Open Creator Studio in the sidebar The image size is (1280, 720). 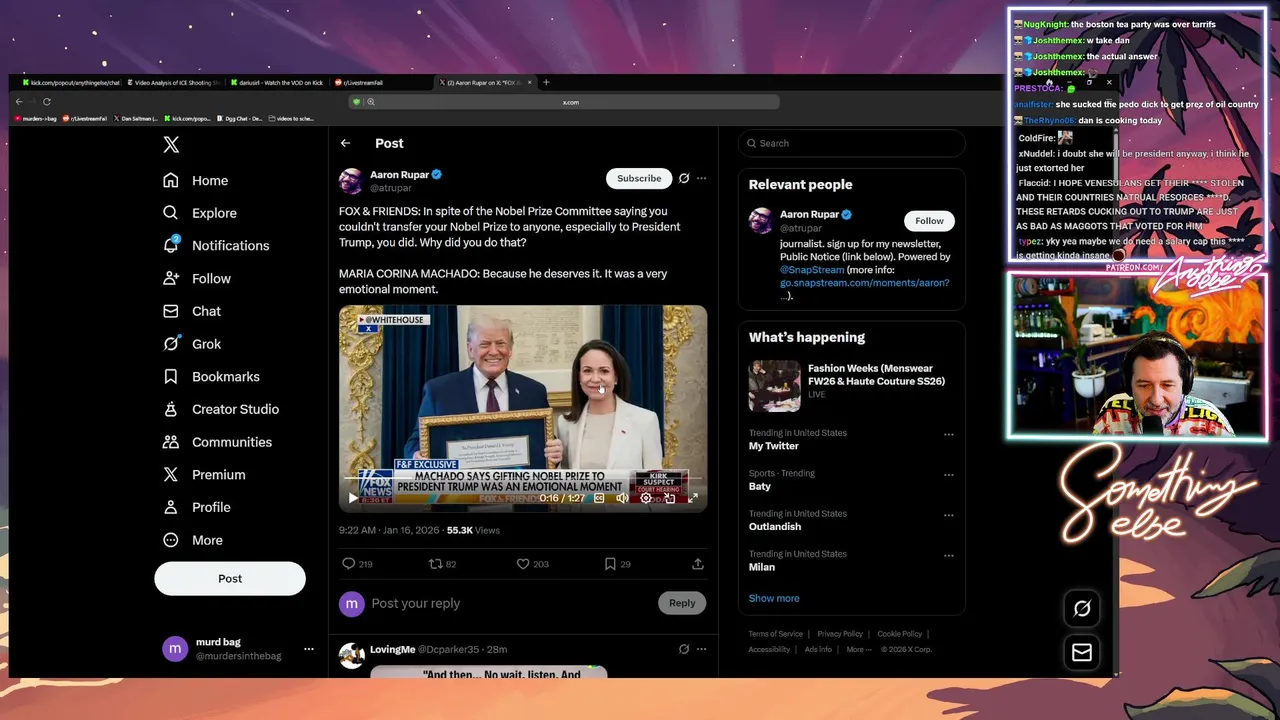coord(221,409)
